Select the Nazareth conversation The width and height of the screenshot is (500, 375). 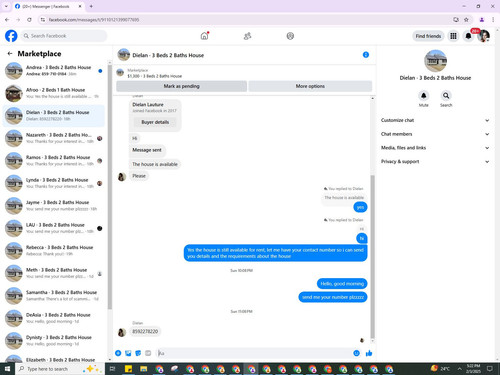coord(54,138)
